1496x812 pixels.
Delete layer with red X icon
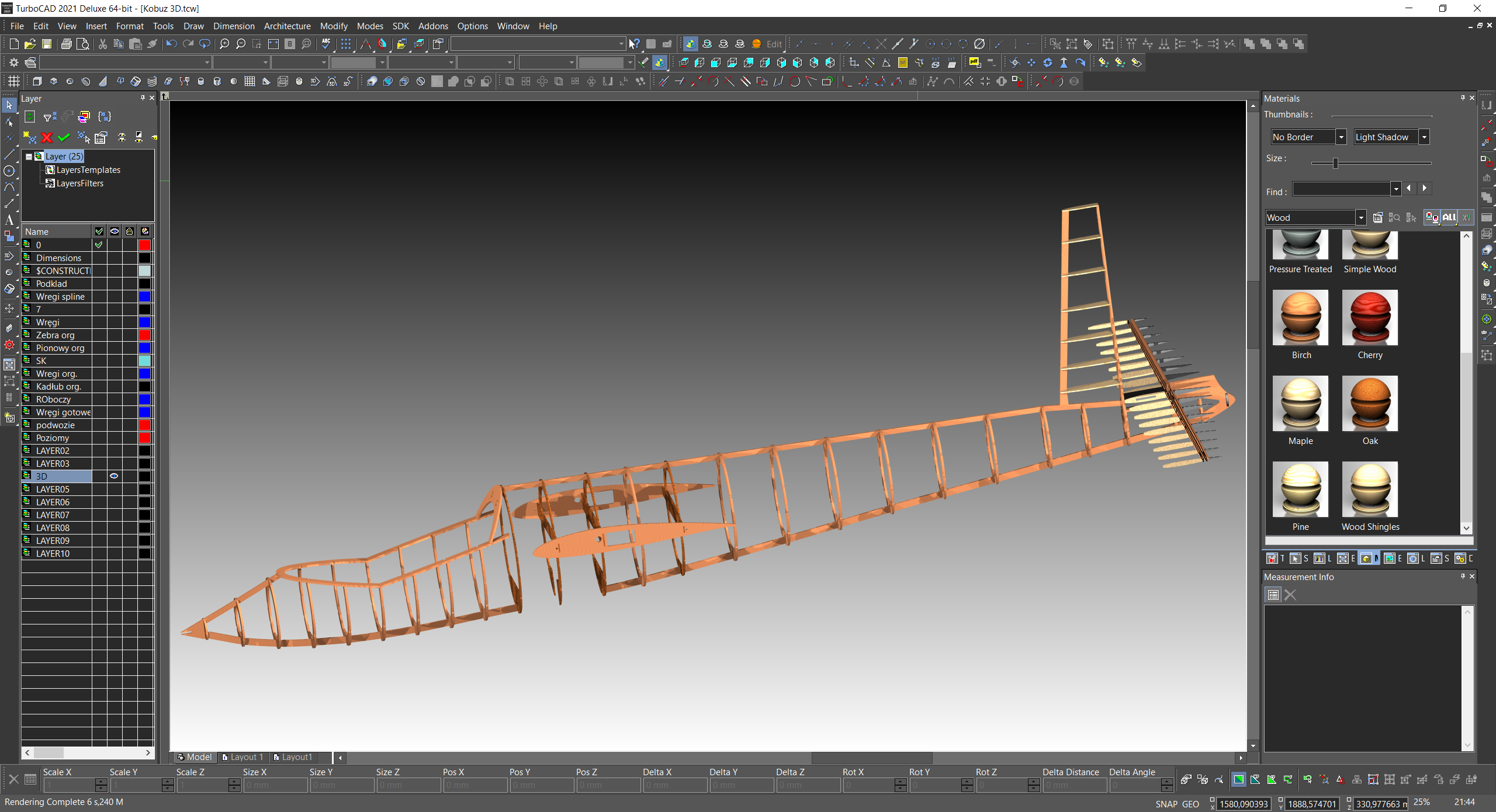point(47,138)
